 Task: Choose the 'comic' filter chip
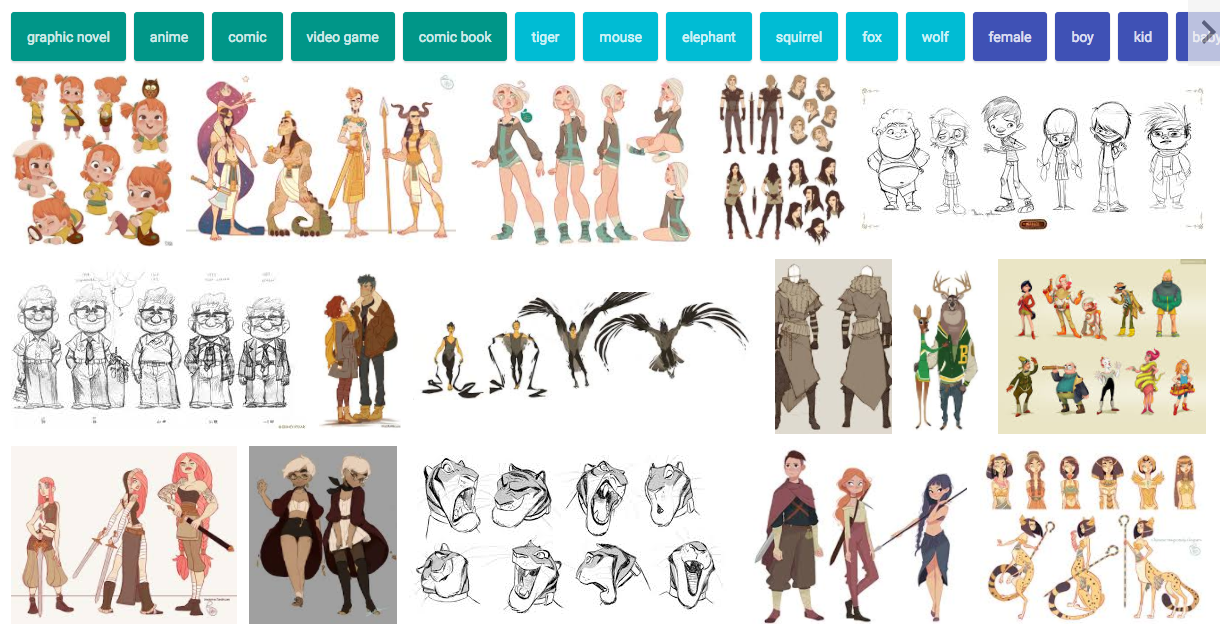coord(247,37)
